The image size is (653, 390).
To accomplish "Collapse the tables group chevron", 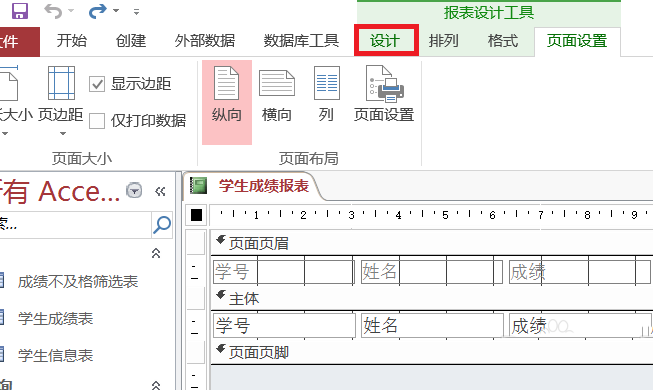I will tap(156, 253).
